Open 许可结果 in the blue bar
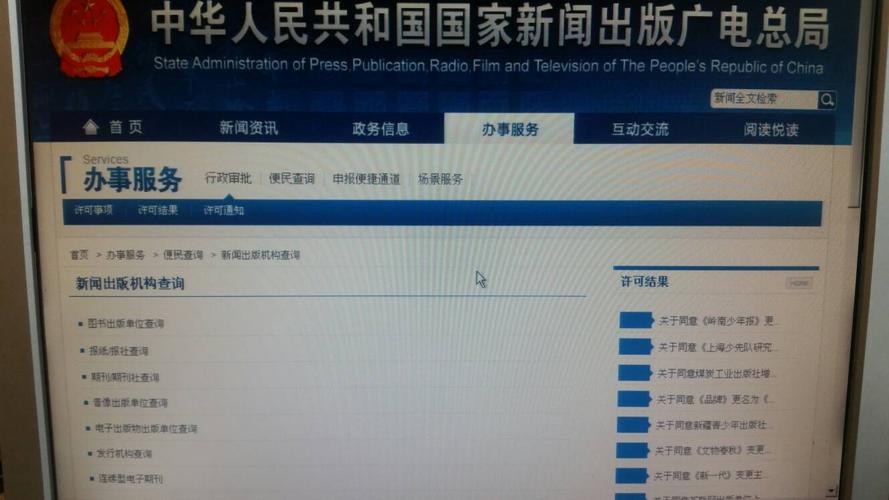The height and width of the screenshot is (500, 889). click(158, 210)
